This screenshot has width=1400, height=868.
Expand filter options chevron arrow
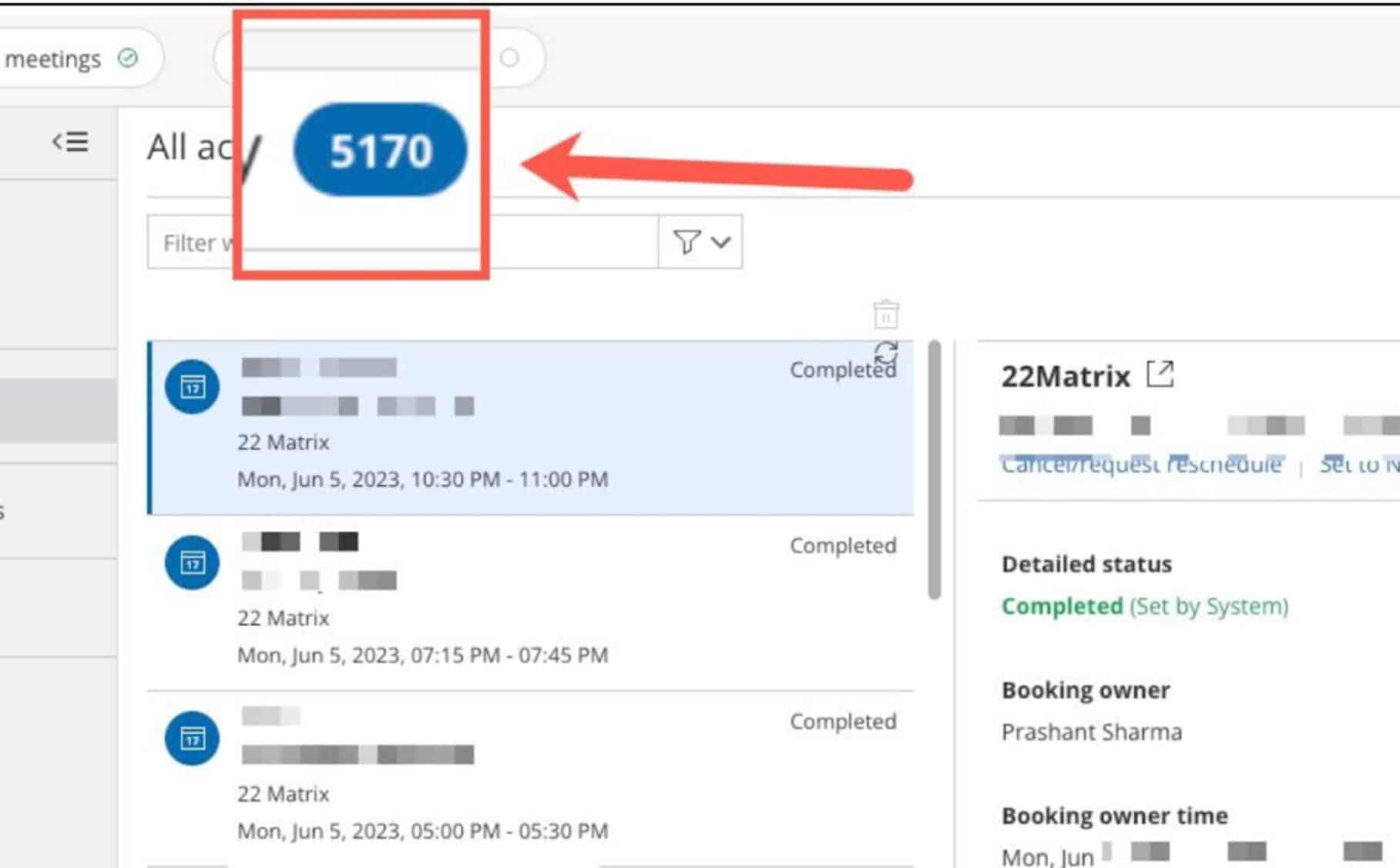[x=721, y=242]
